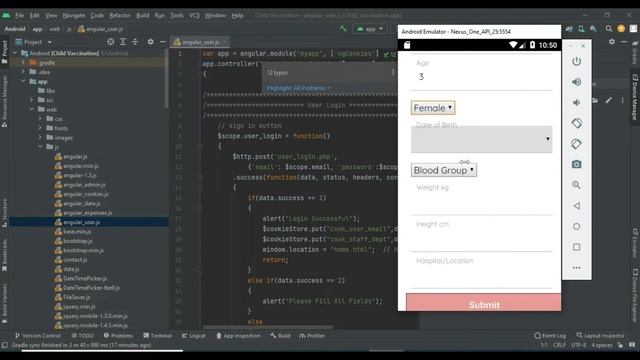Collapse all in the Project panel toolbar
The height and width of the screenshot is (360, 640).
point(135,42)
